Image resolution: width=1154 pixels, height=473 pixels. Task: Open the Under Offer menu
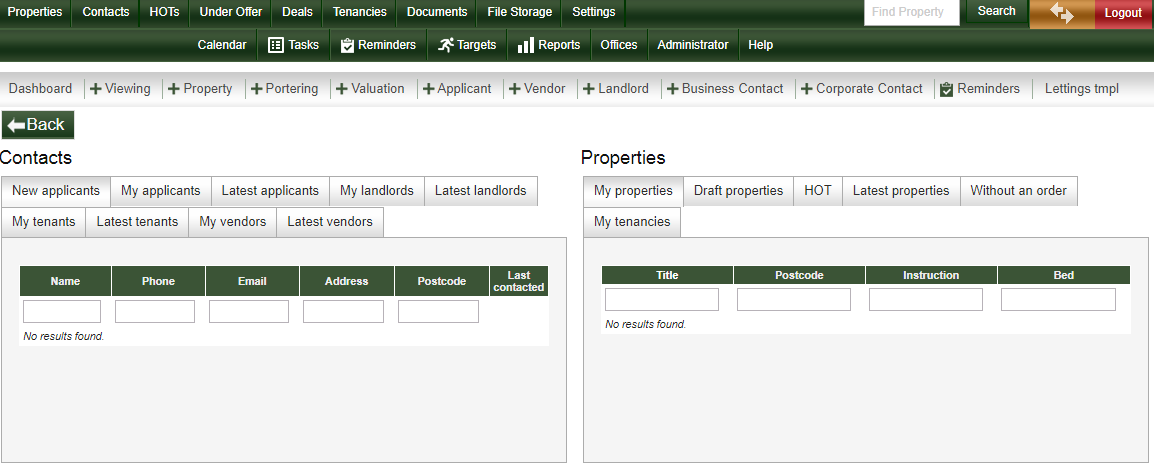(x=230, y=13)
